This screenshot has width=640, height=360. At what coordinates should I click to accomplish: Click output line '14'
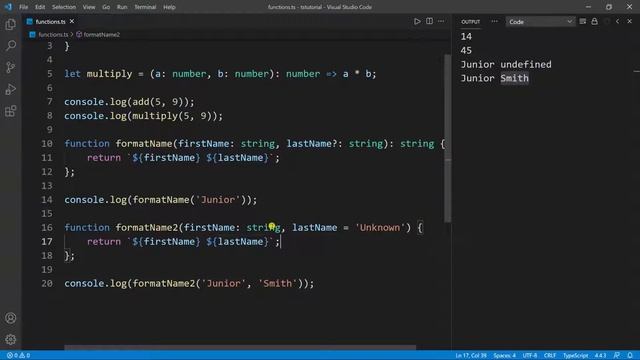(x=466, y=37)
